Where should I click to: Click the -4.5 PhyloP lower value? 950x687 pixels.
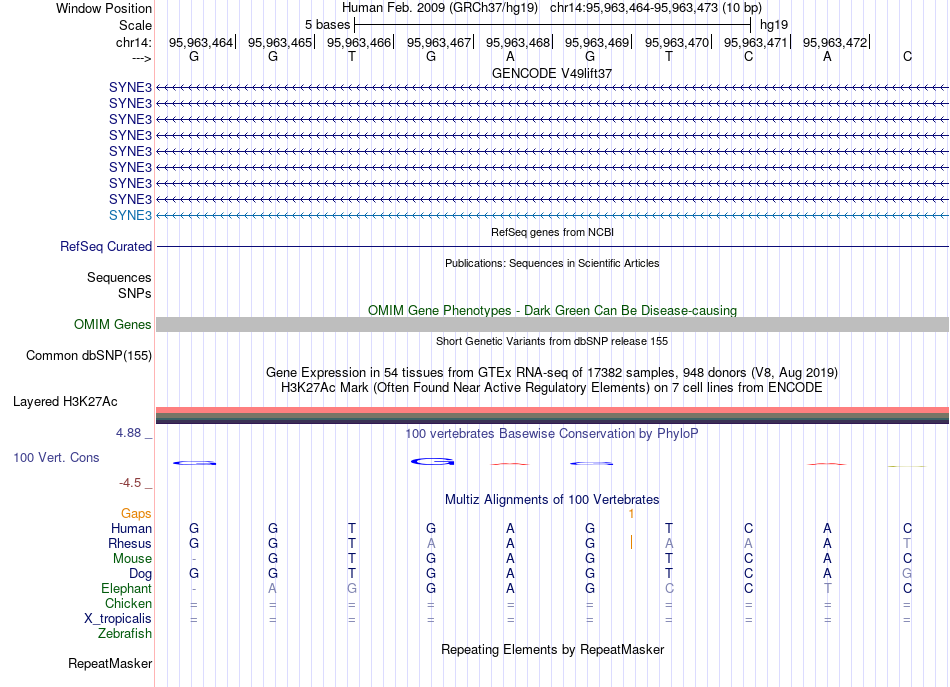pyautogui.click(x=130, y=483)
